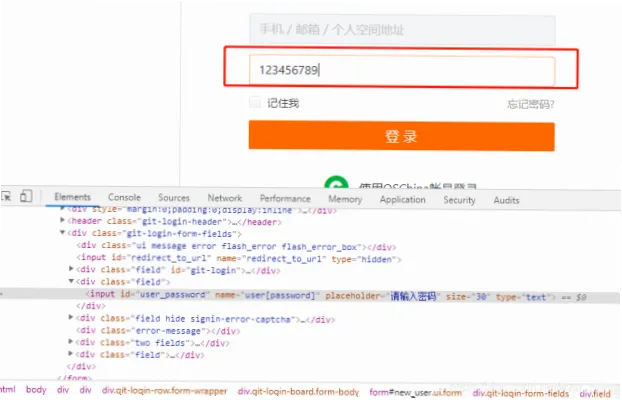Focus the 手机/邮箱 username input field
Screen dimensions: 622x400
[402, 30]
